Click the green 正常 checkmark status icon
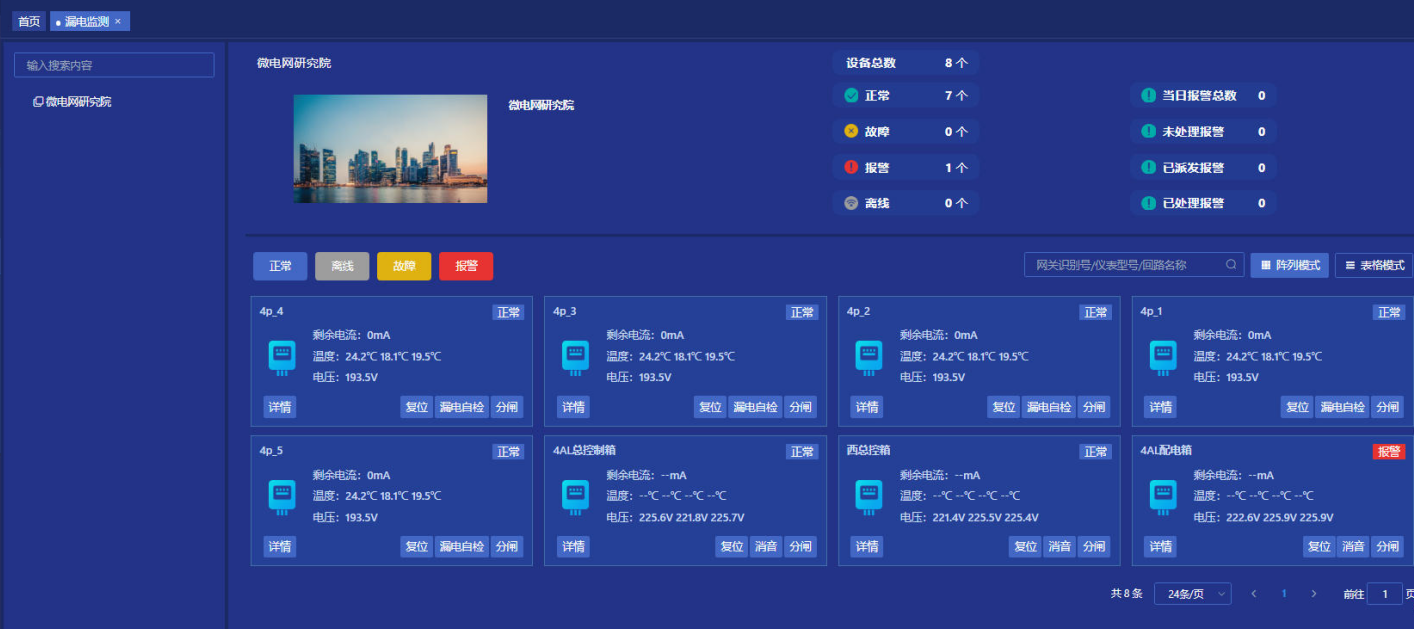Viewport: 1414px width, 629px height. point(851,96)
